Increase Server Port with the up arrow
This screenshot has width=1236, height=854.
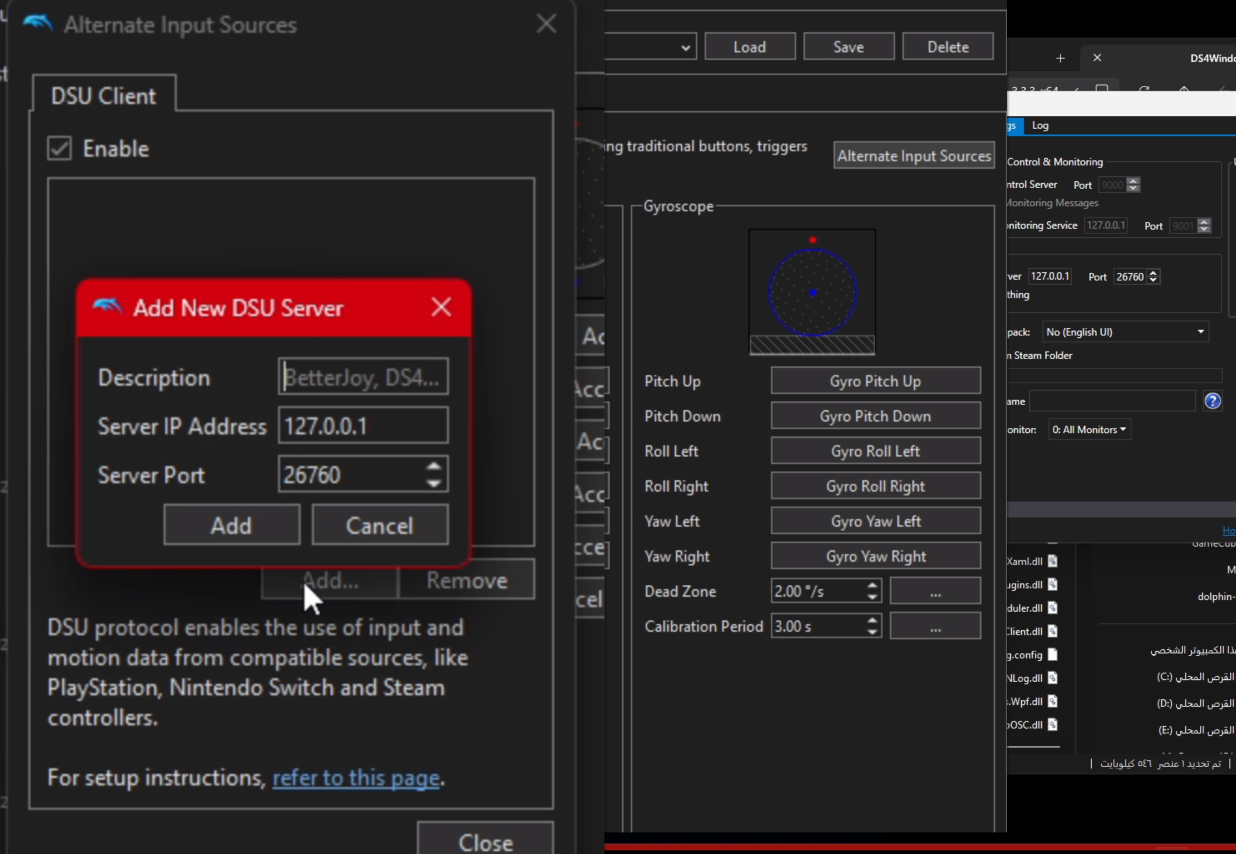434,466
